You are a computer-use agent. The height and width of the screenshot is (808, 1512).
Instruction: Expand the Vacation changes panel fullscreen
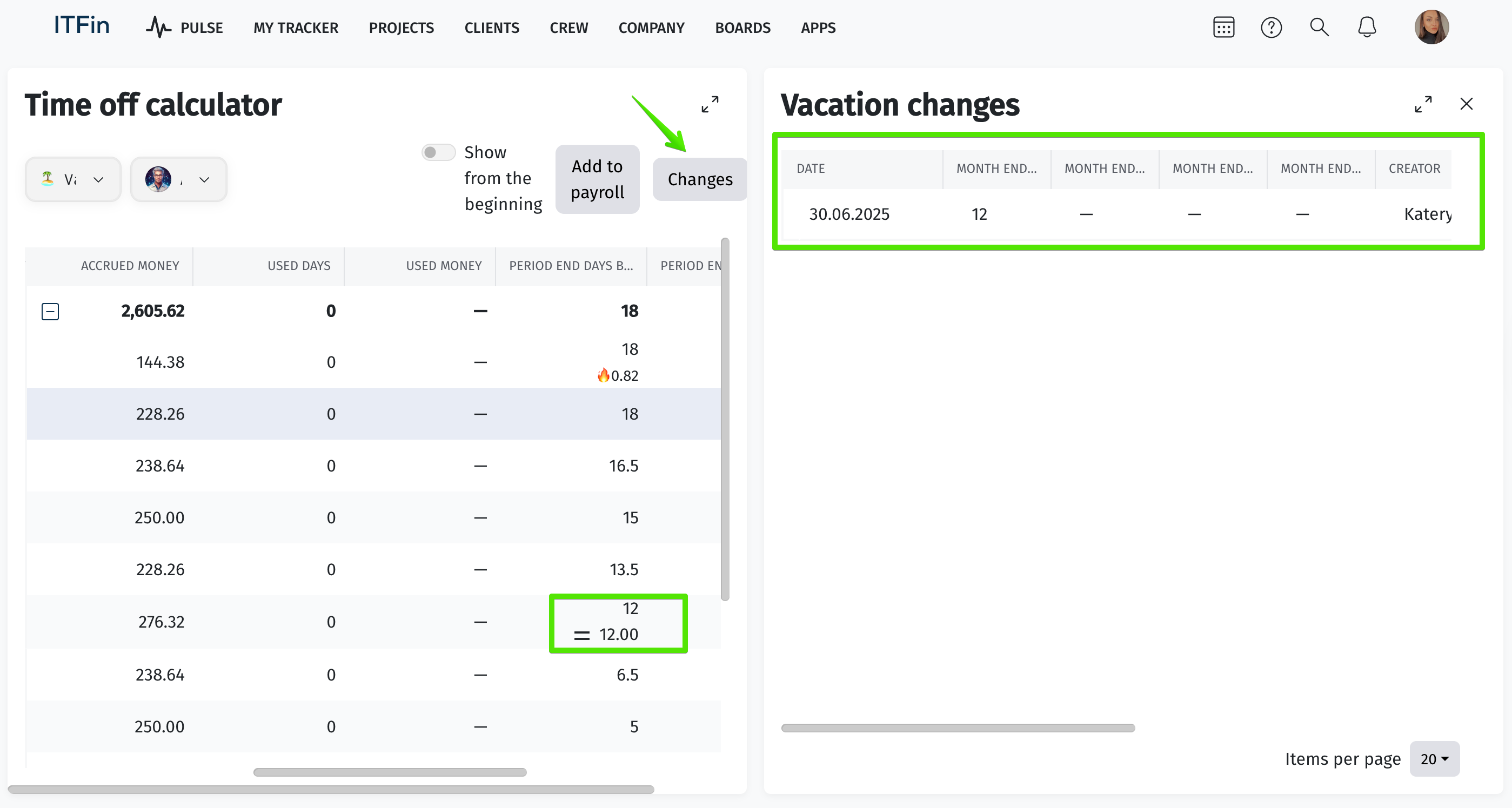pyautogui.click(x=1423, y=104)
